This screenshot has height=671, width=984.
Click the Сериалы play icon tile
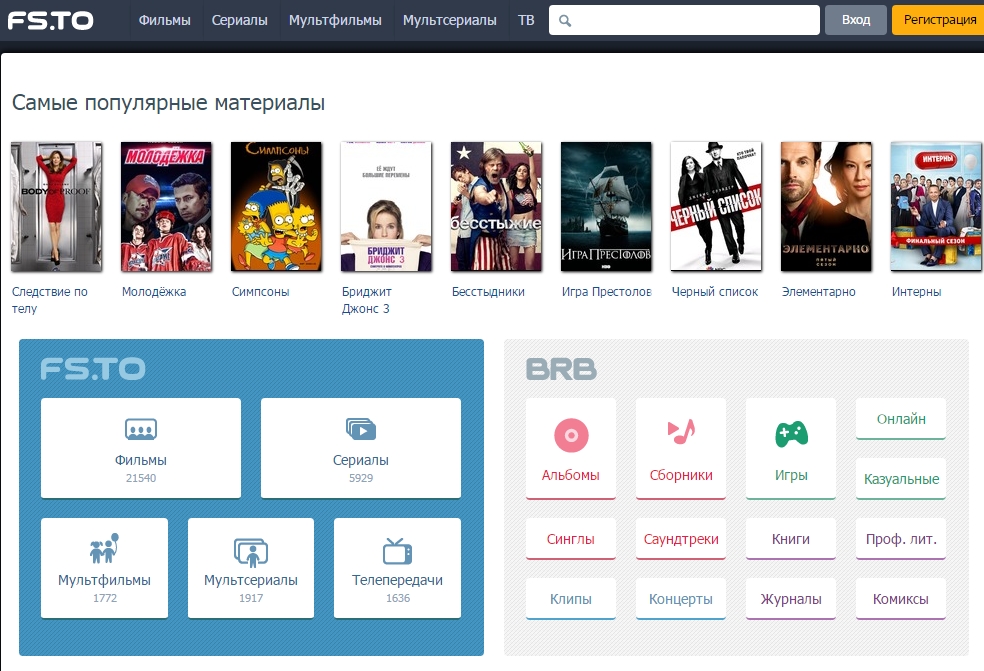[361, 429]
